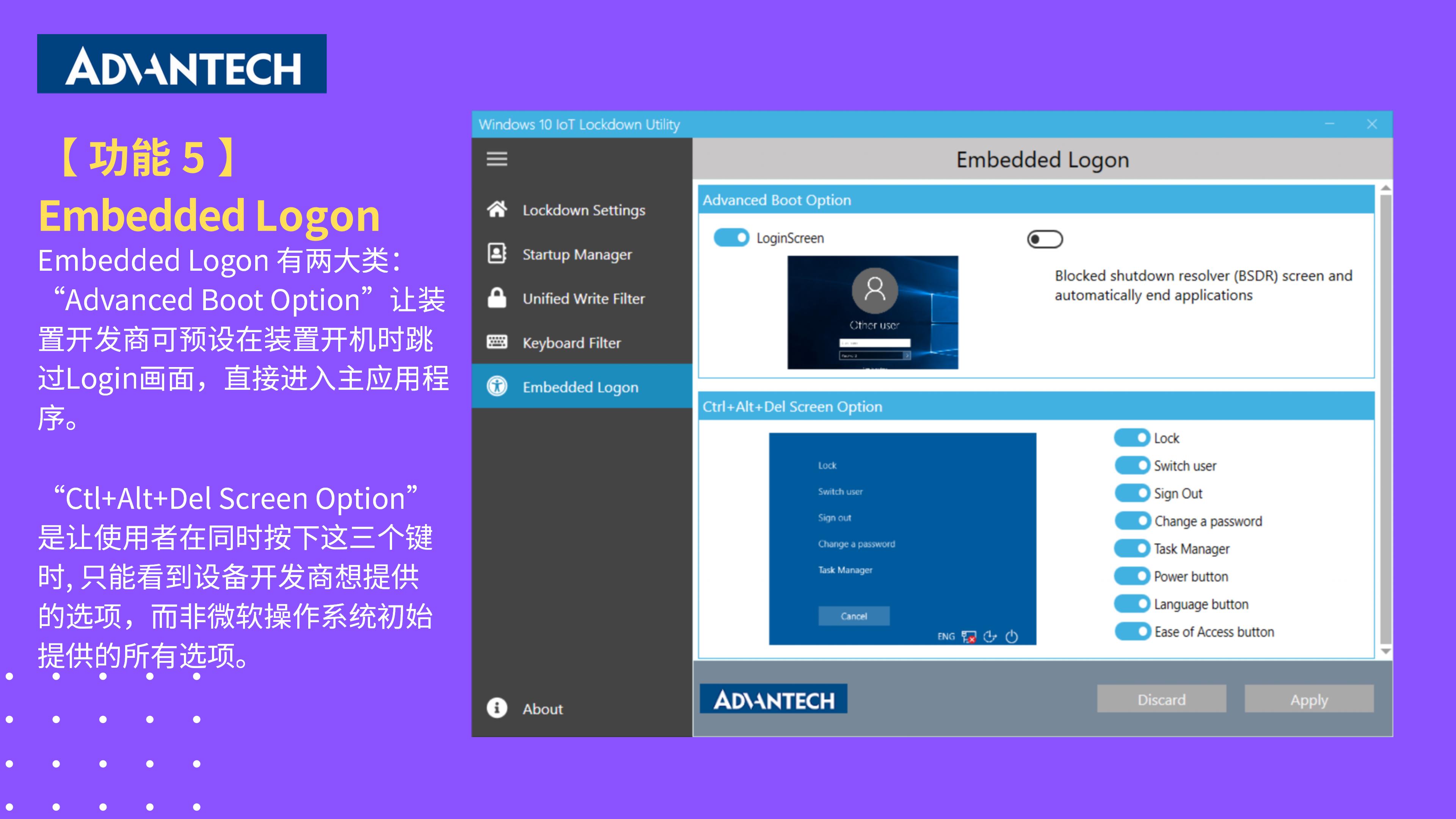This screenshot has height=819, width=1456.
Task: Toggle the Change a password switch
Action: tap(1132, 521)
